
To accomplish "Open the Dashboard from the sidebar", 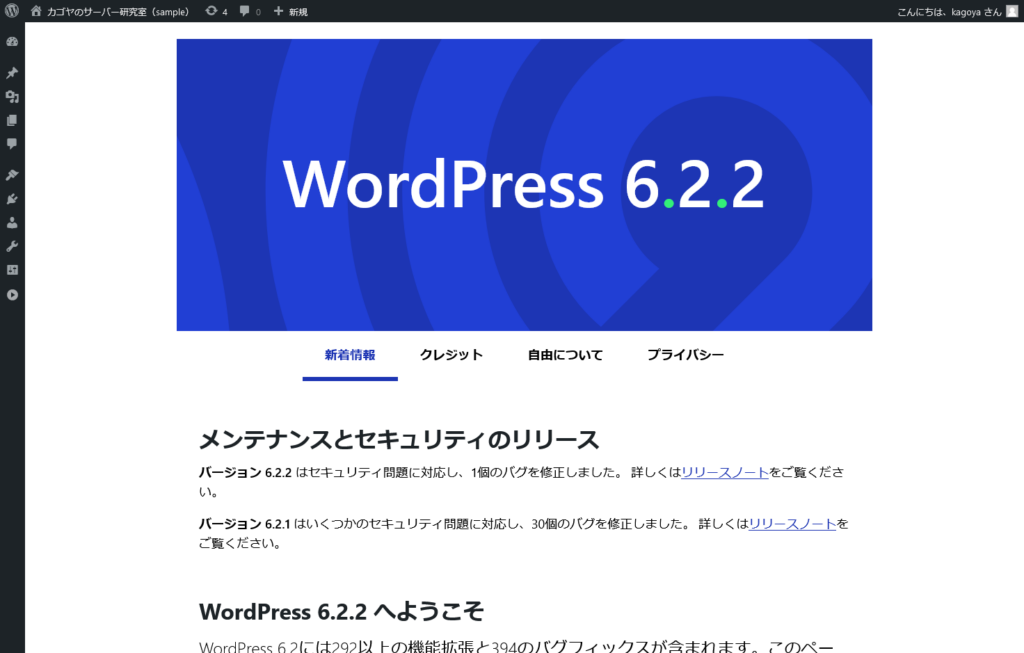I will coord(12,43).
